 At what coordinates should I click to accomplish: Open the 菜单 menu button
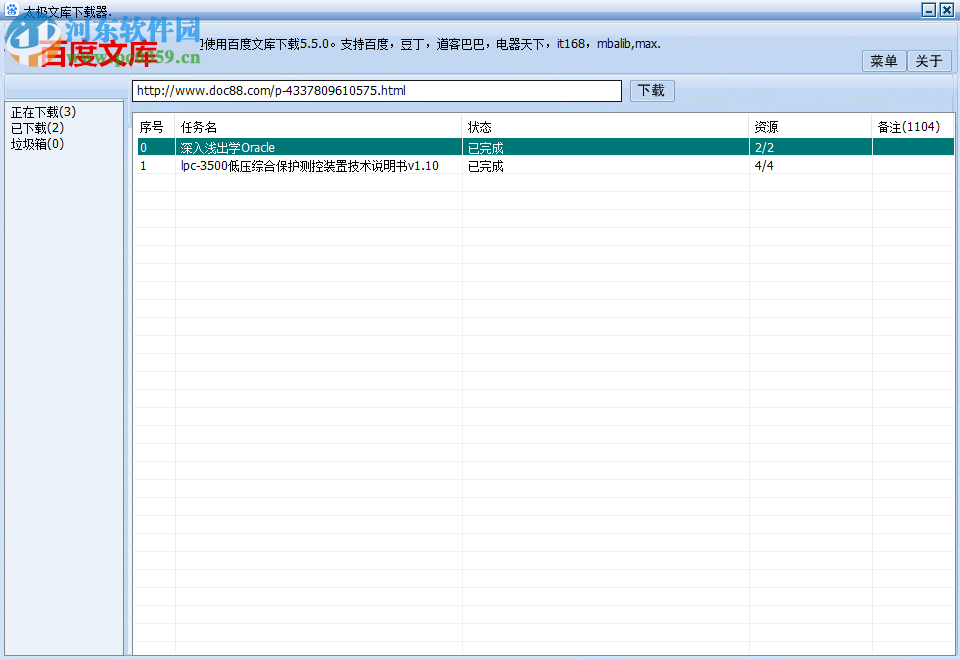(x=883, y=61)
